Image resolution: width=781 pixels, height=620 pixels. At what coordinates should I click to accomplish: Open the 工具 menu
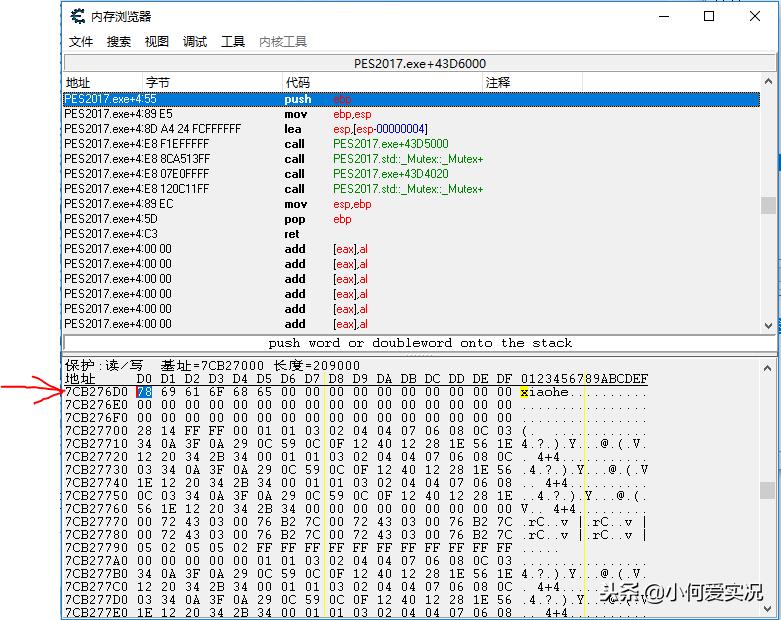click(233, 42)
